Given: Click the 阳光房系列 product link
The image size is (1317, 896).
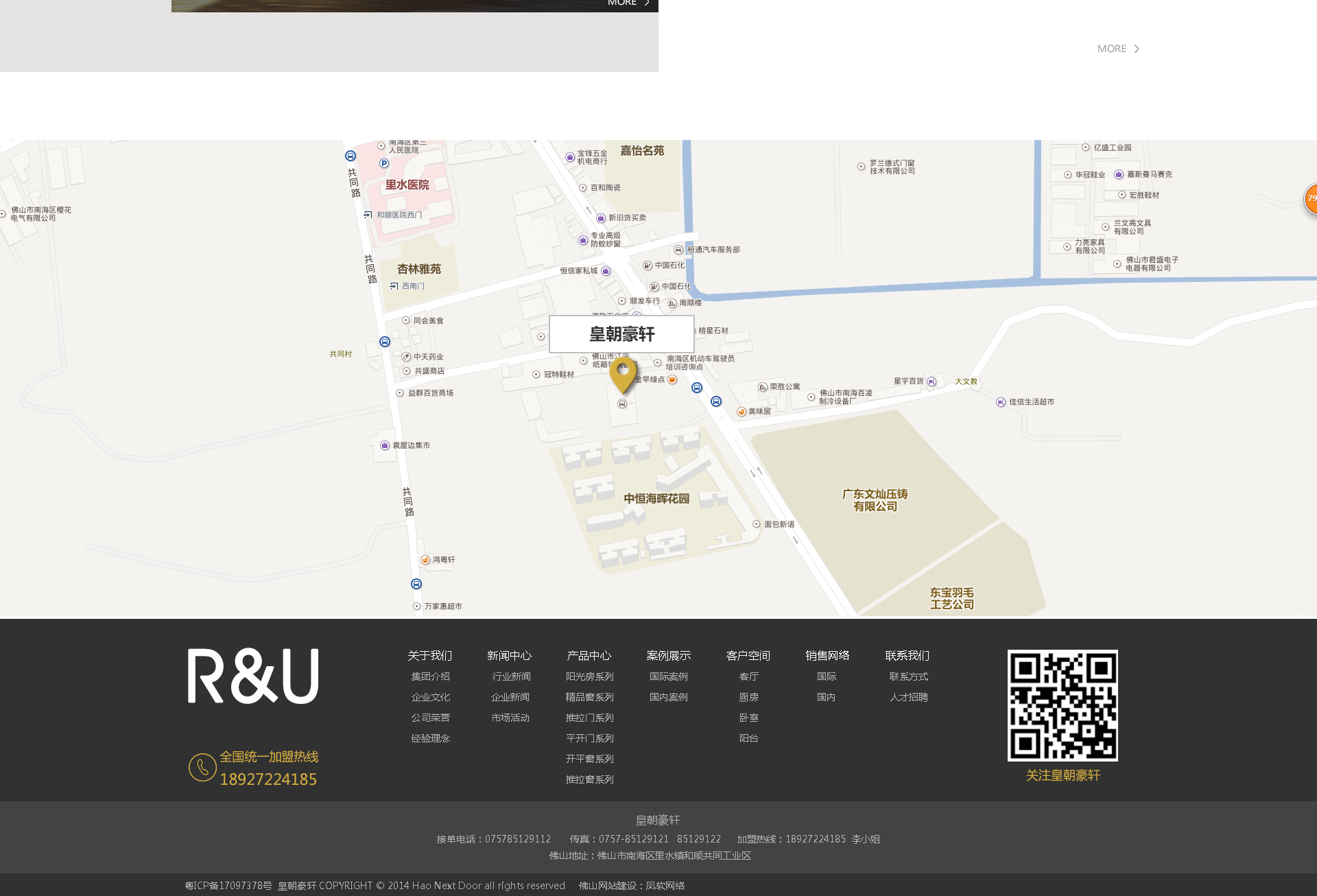Looking at the screenshot, I should pyautogui.click(x=589, y=676).
